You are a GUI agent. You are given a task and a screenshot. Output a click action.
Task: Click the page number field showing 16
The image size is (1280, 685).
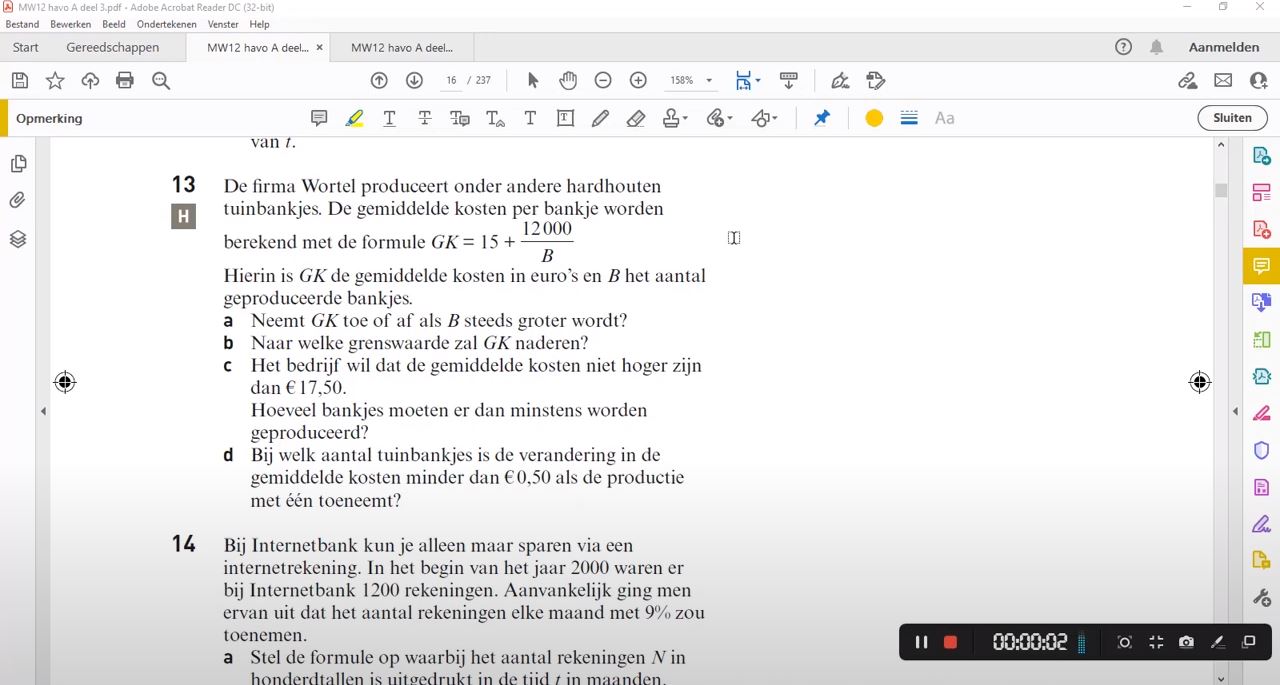(451, 80)
